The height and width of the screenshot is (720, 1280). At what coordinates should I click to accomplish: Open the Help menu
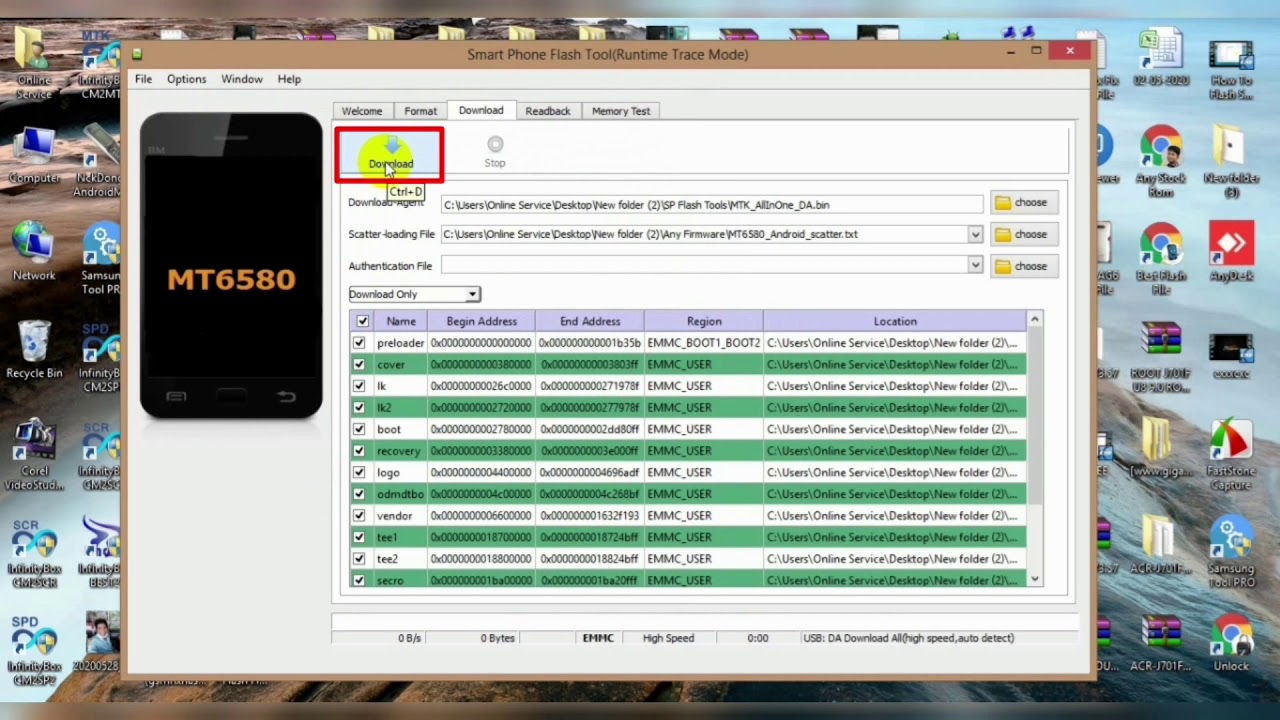coord(289,79)
